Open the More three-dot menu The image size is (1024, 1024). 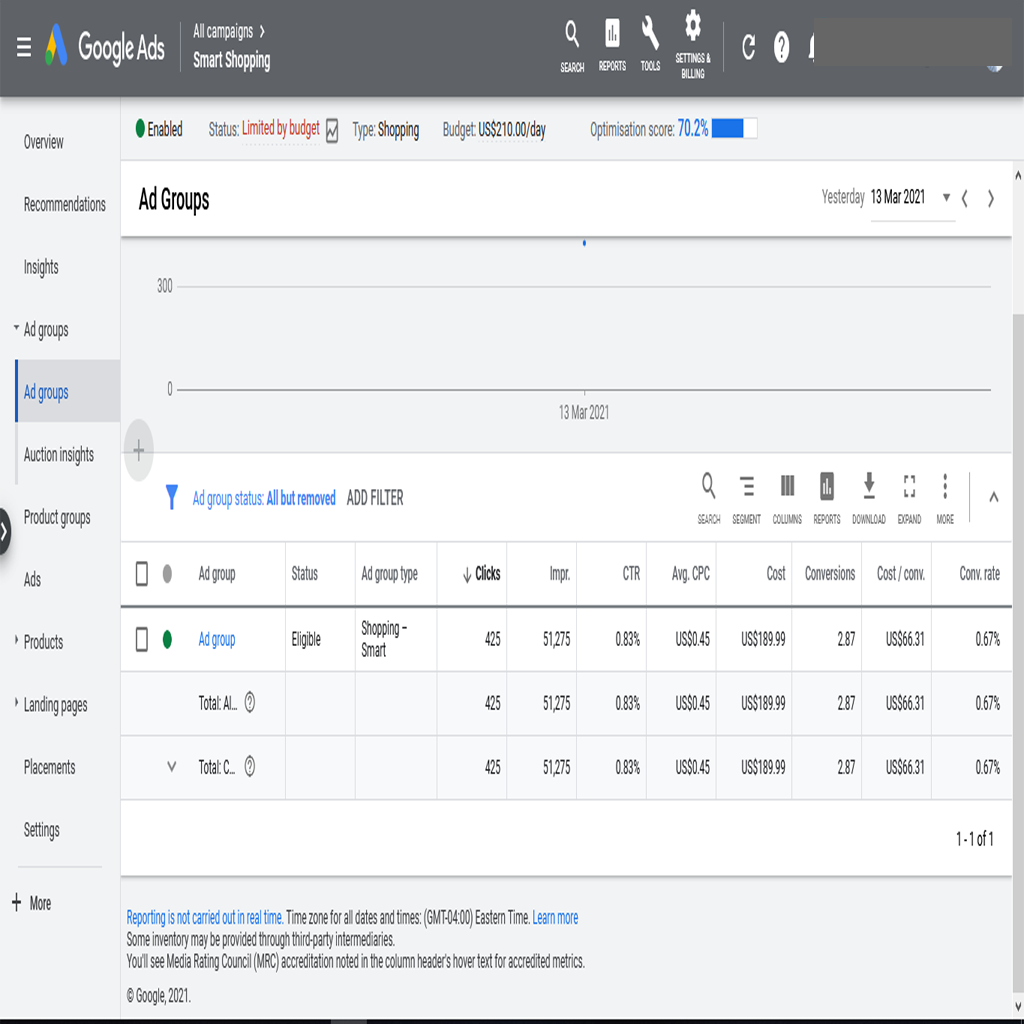point(945,498)
